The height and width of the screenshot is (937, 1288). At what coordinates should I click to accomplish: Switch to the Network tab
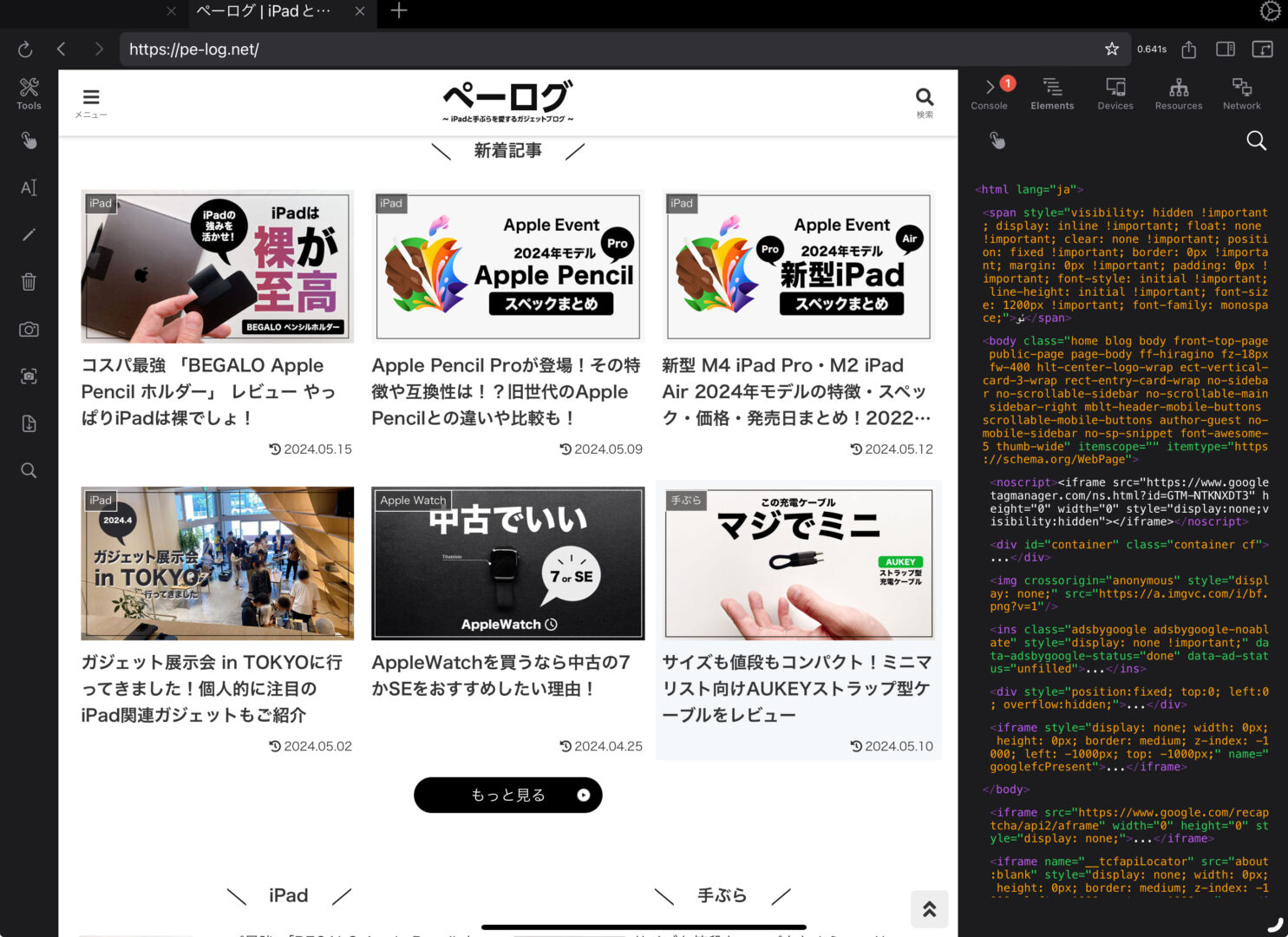pos(1242,94)
